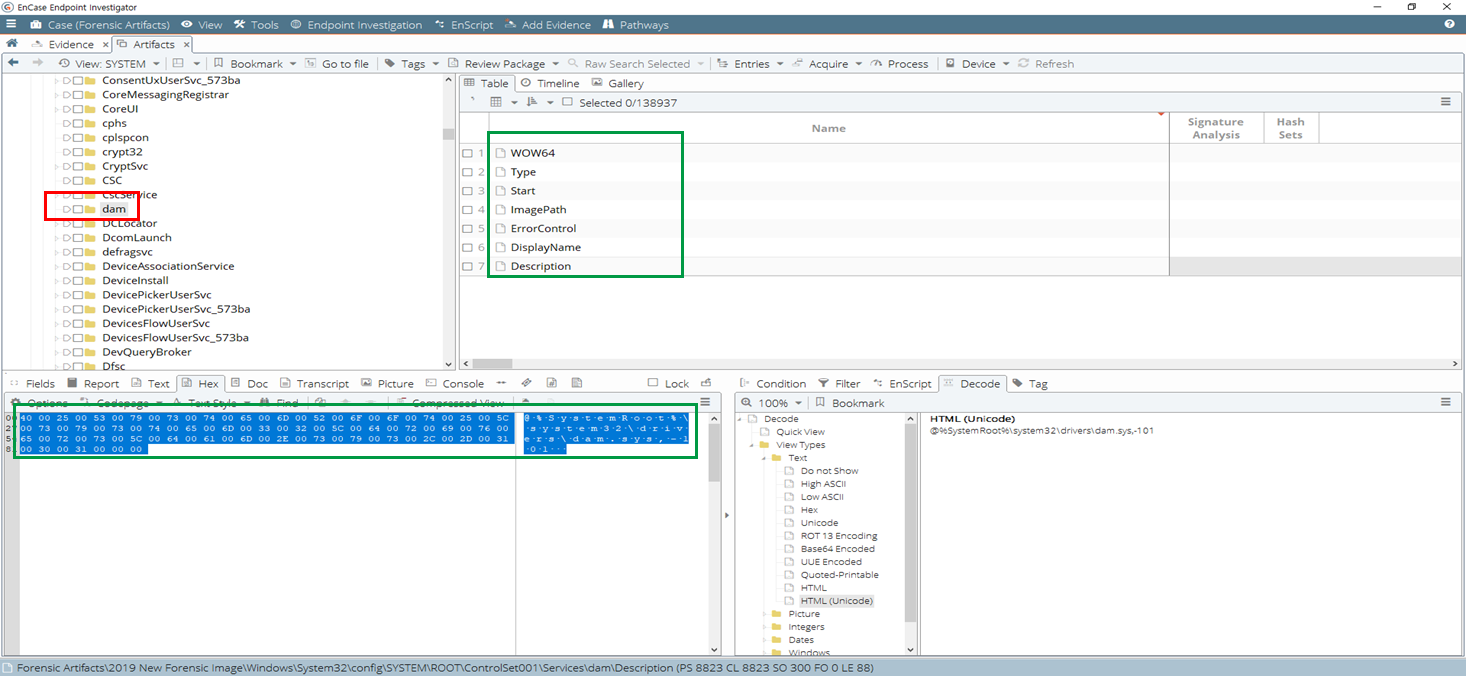The height and width of the screenshot is (676, 1466).
Task: Open the Bookmark dropdown in the toolbar
Action: 255,63
